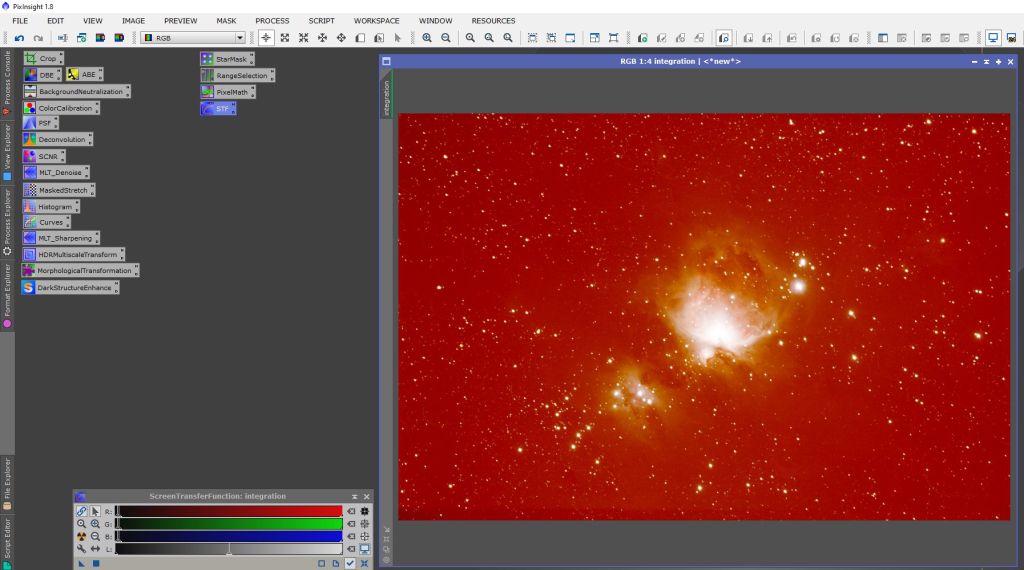Click the STF apply blue square button
Viewport: 1024px width, 570px height.
(x=96, y=563)
